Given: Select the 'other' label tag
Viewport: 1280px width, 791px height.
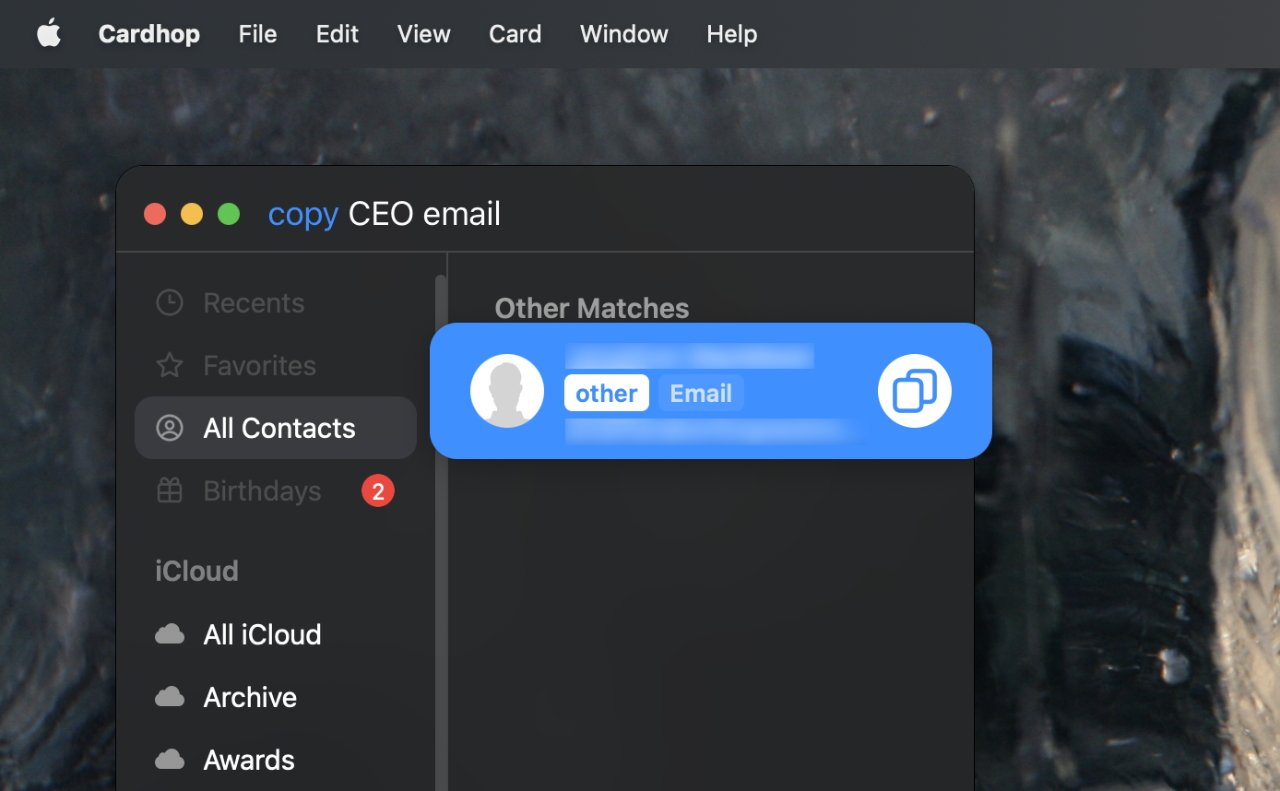Looking at the screenshot, I should click(x=606, y=393).
